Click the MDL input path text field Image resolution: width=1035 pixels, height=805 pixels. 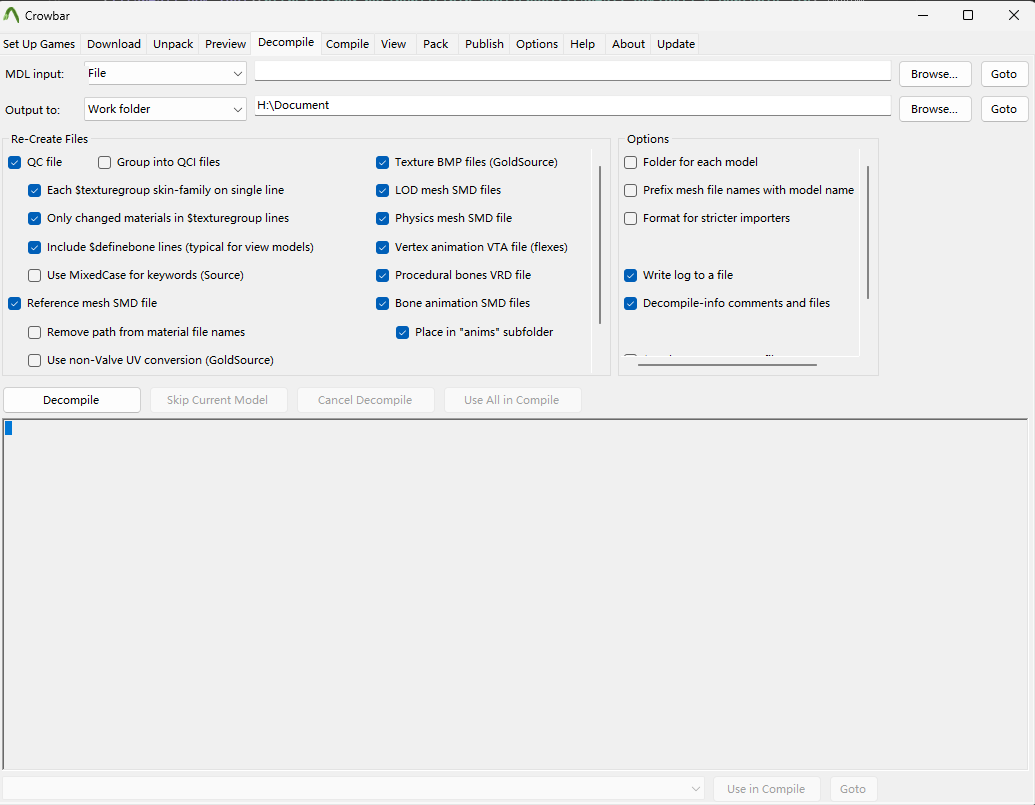(572, 71)
